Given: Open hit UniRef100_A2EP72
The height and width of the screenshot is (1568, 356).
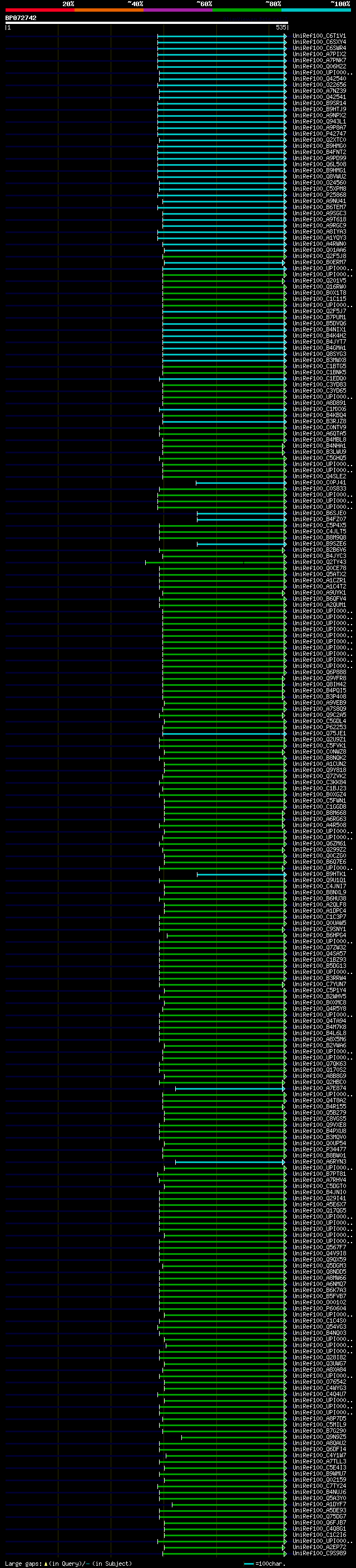Looking at the screenshot, I should (319, 1547).
